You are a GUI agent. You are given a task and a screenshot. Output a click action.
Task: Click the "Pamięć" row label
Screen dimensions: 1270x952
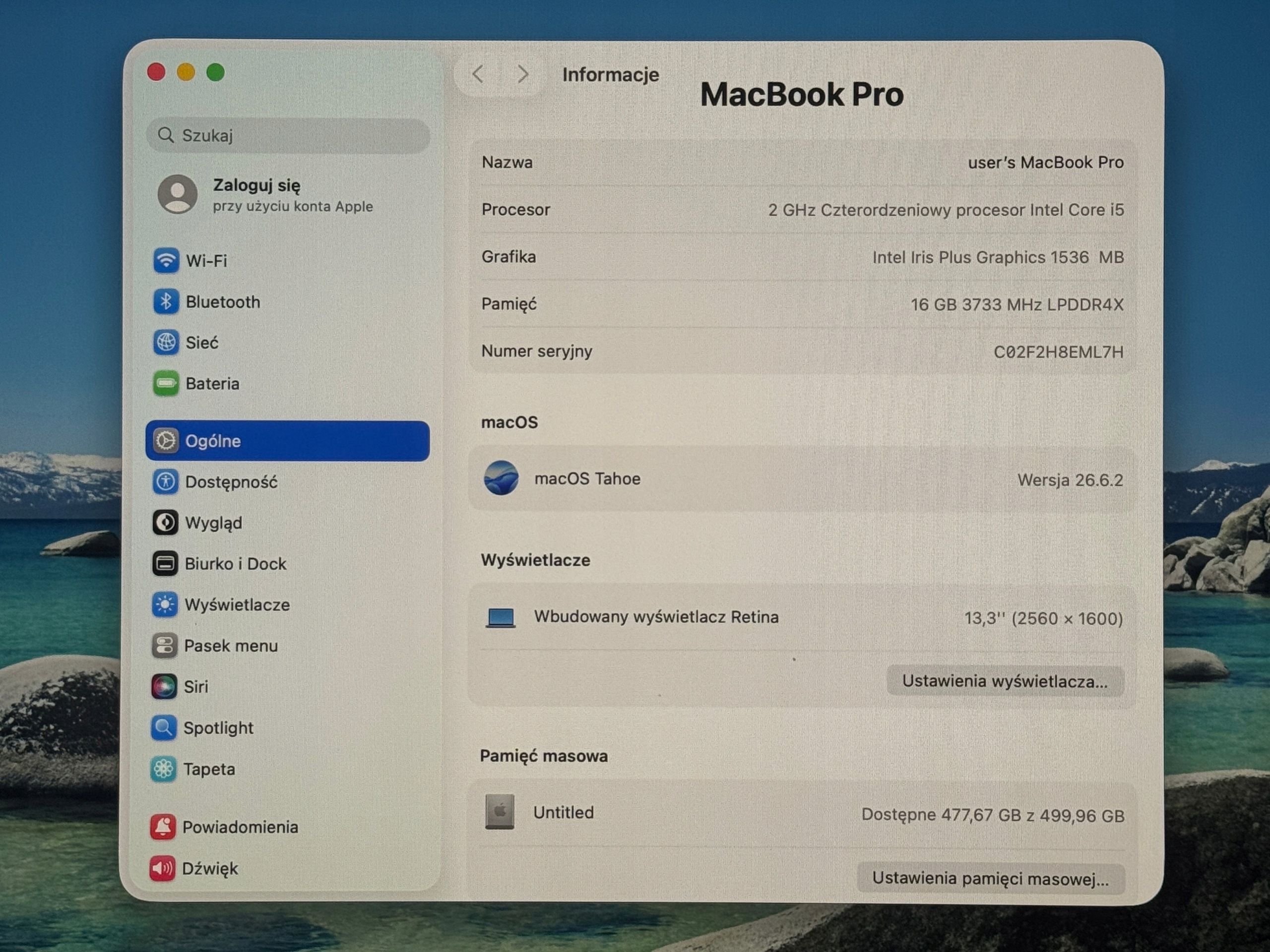coord(508,304)
